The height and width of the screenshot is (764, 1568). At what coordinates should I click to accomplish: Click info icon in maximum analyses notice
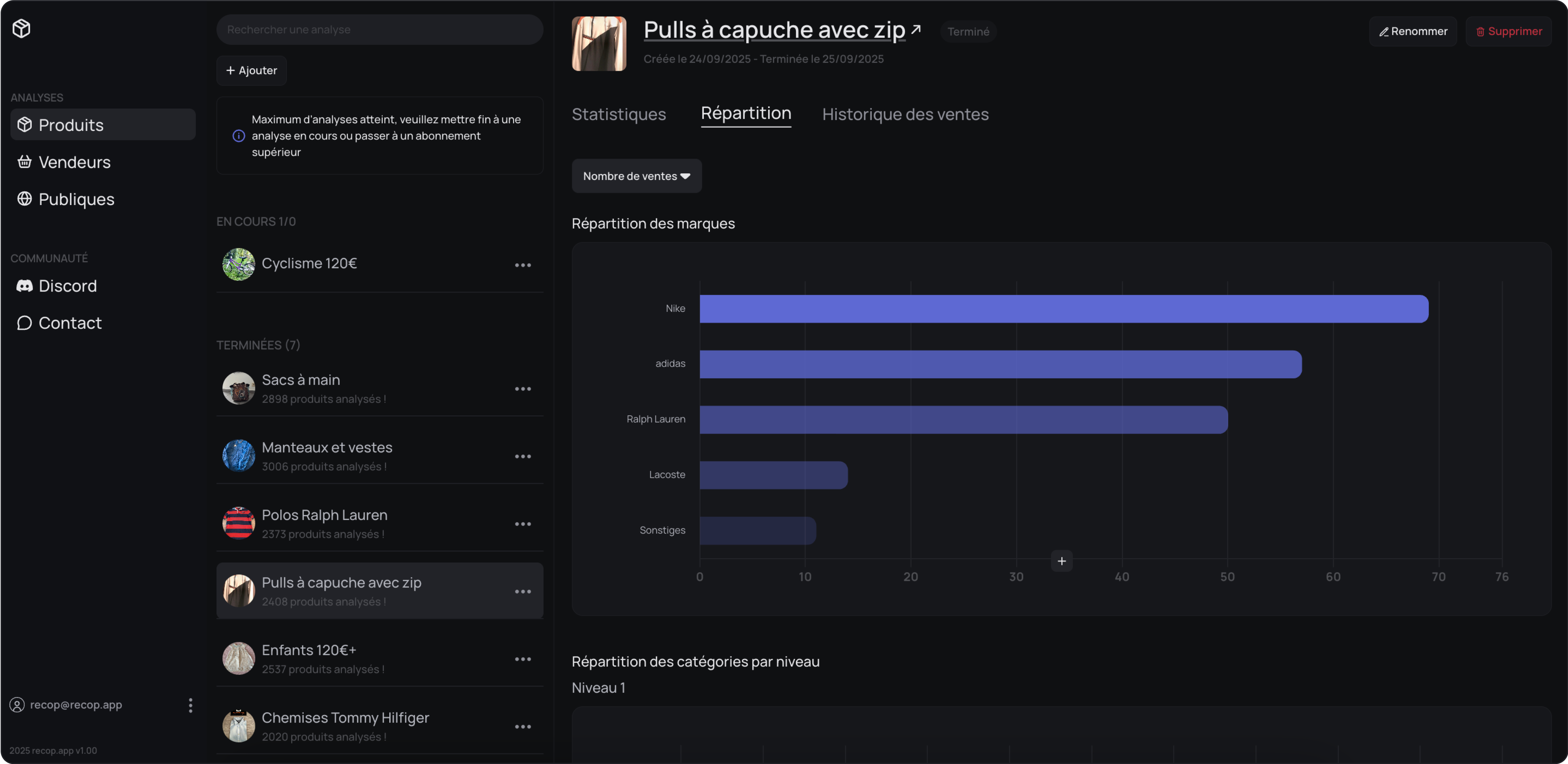pyautogui.click(x=239, y=135)
